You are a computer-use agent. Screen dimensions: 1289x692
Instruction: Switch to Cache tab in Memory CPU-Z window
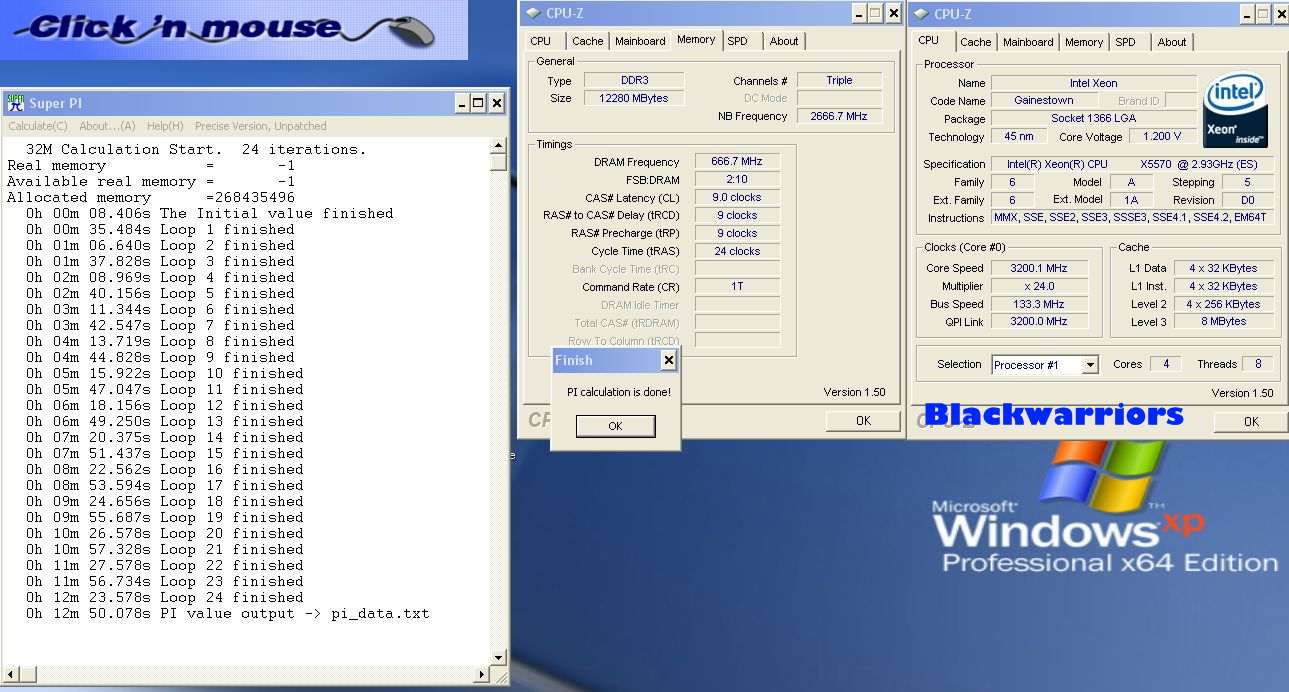tap(587, 41)
